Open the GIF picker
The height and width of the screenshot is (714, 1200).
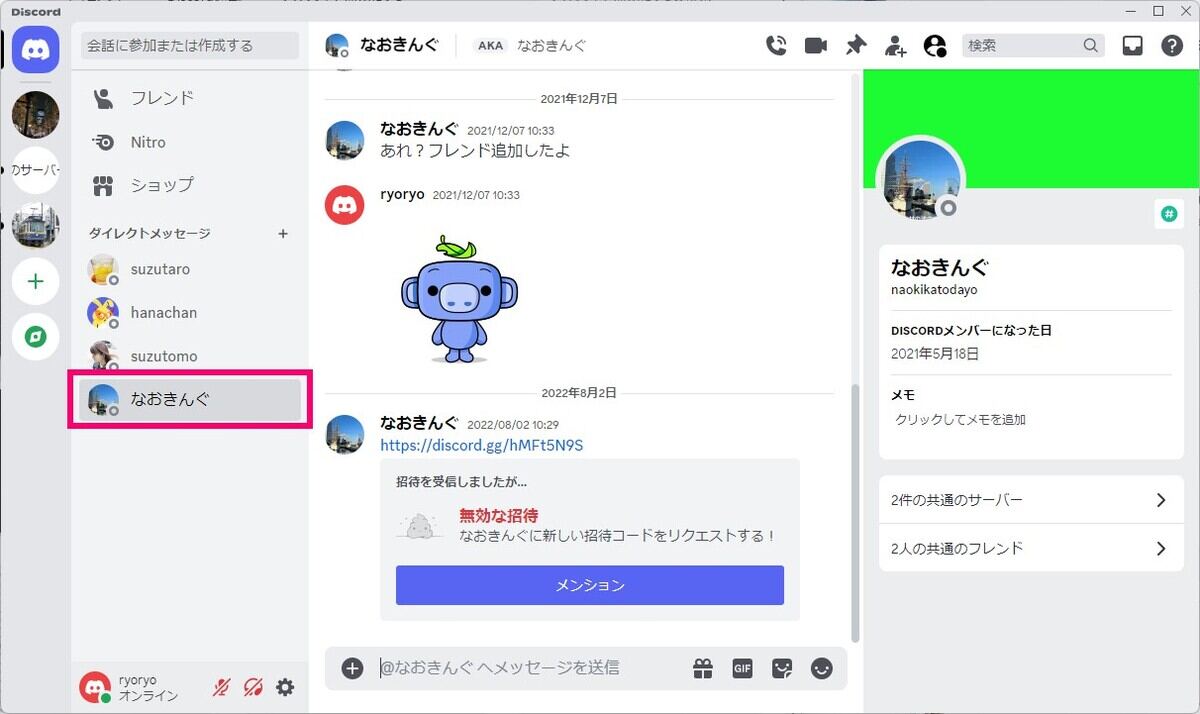click(x=743, y=668)
